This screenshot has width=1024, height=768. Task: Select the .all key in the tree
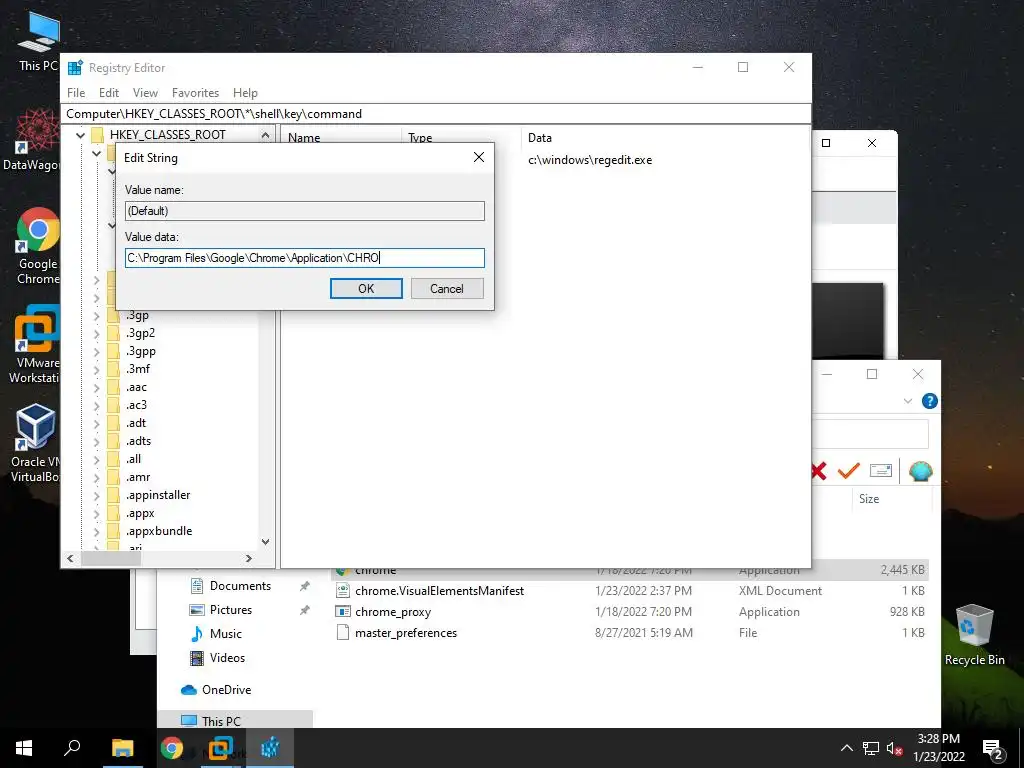133,459
